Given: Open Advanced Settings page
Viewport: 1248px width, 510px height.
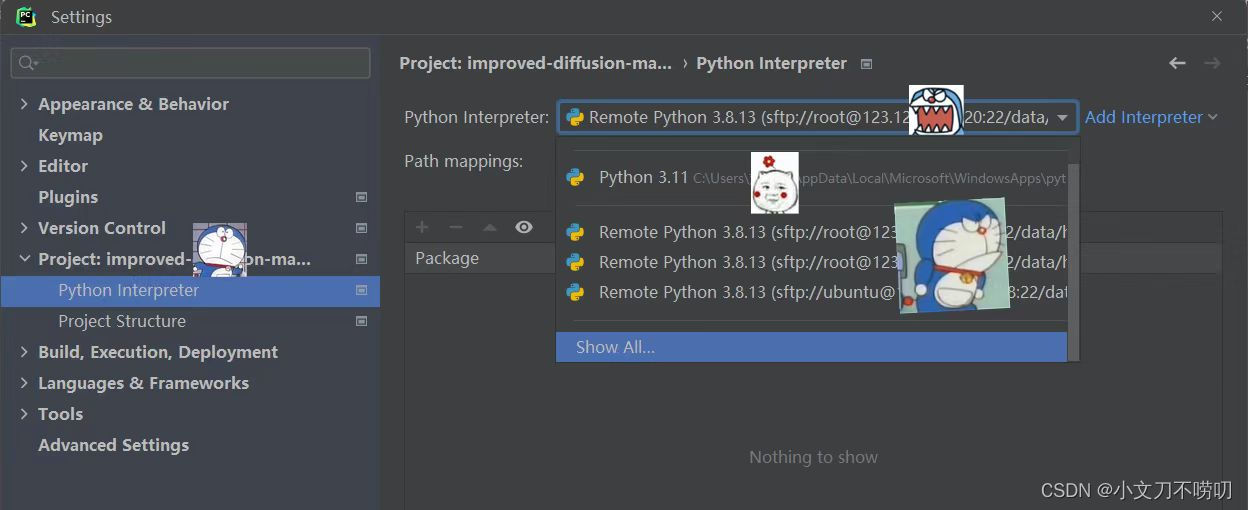Looking at the screenshot, I should click(x=113, y=445).
